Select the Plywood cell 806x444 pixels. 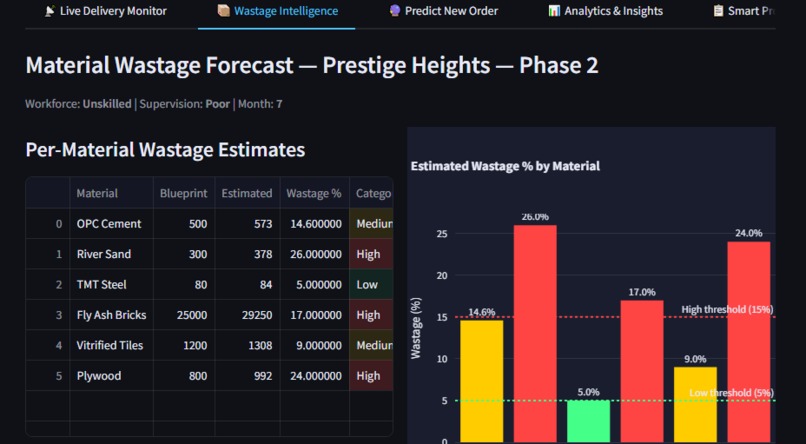(112, 375)
